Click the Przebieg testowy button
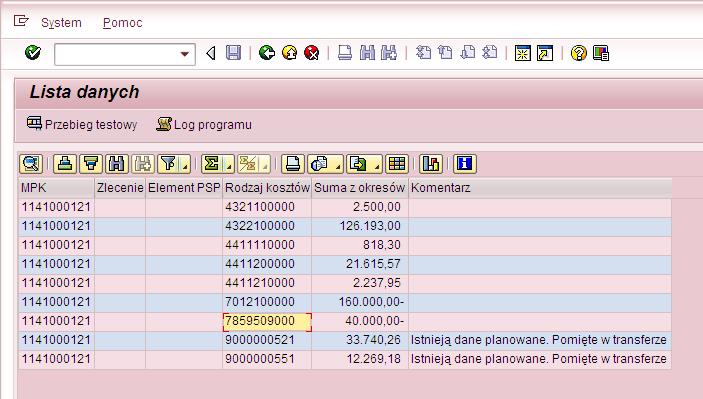This screenshot has width=703, height=399. tap(82, 124)
